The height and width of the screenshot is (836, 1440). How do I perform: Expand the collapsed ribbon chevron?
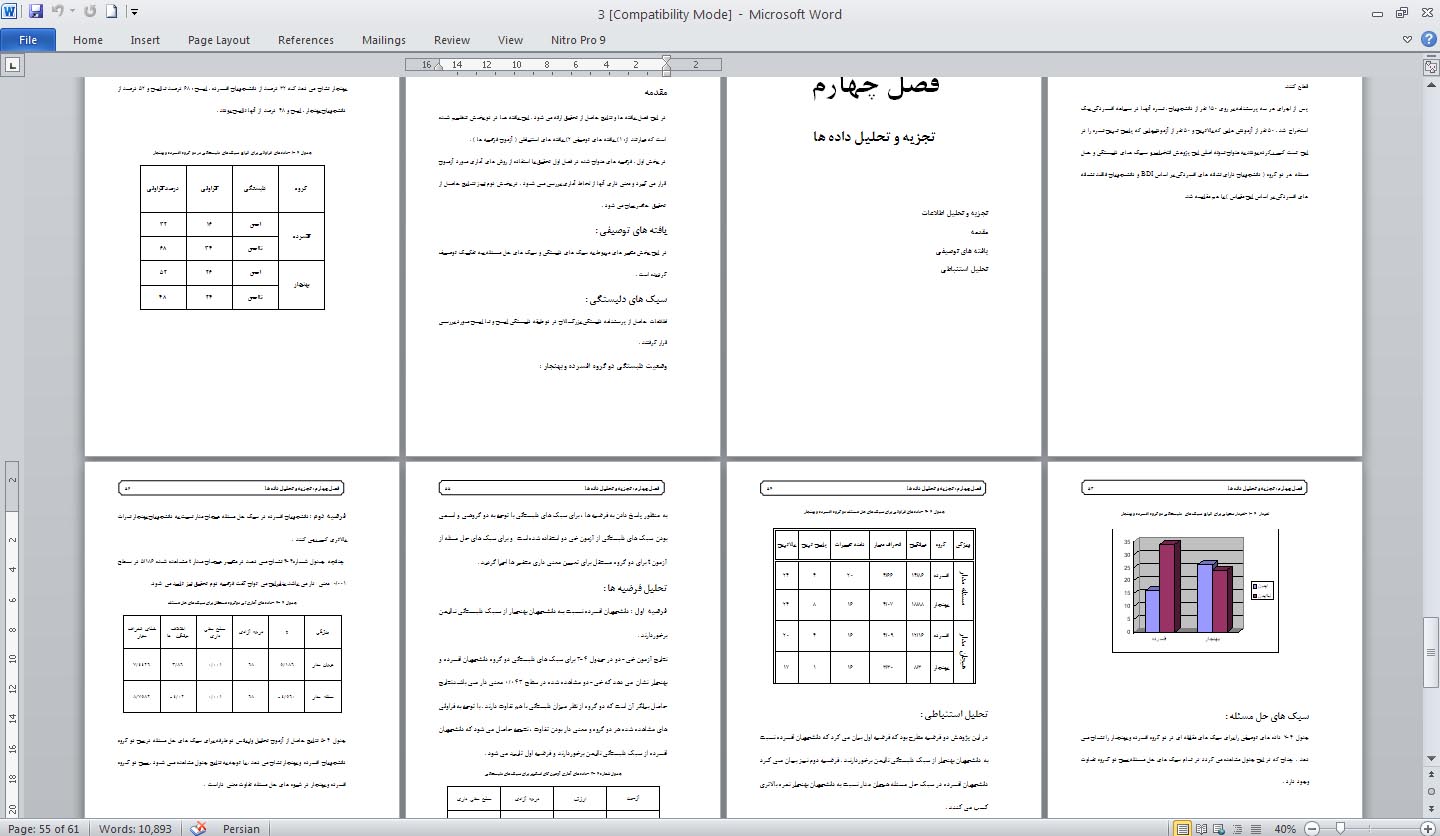coord(1409,41)
